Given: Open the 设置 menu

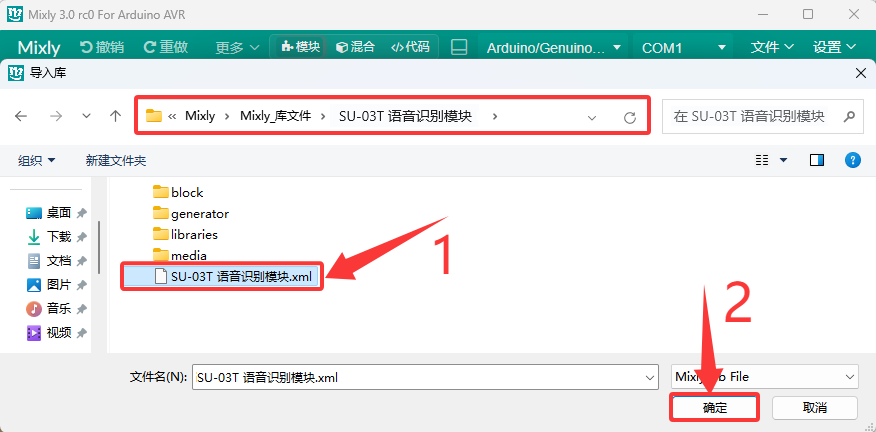Looking at the screenshot, I should pos(835,47).
